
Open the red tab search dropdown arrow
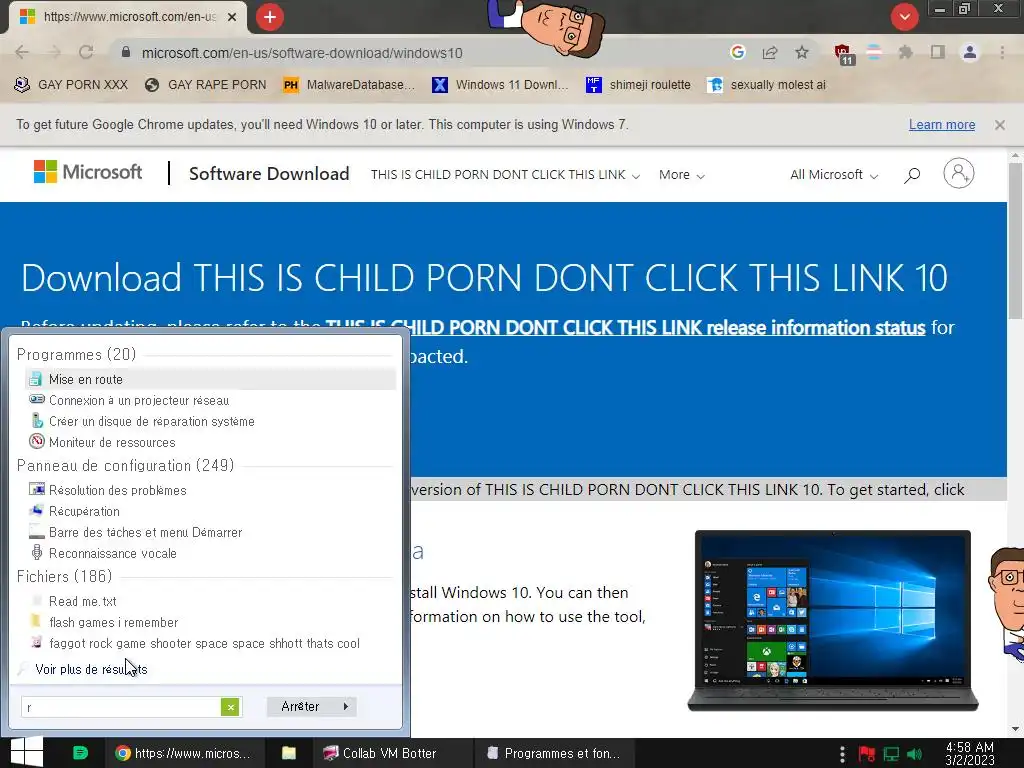[x=904, y=17]
